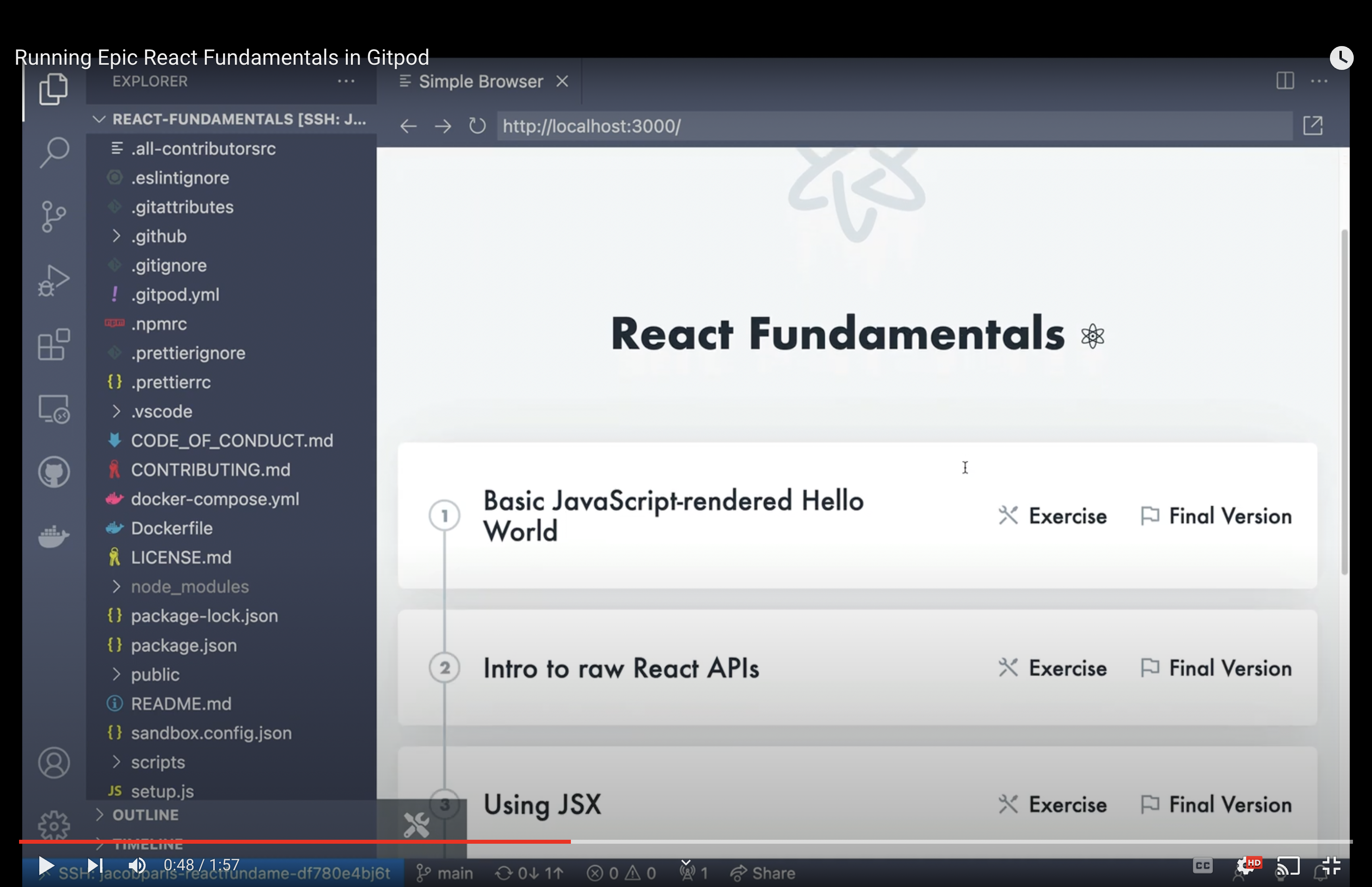Go forward in Simple Browser
Viewport: 1372px width, 887px height.
(x=443, y=126)
